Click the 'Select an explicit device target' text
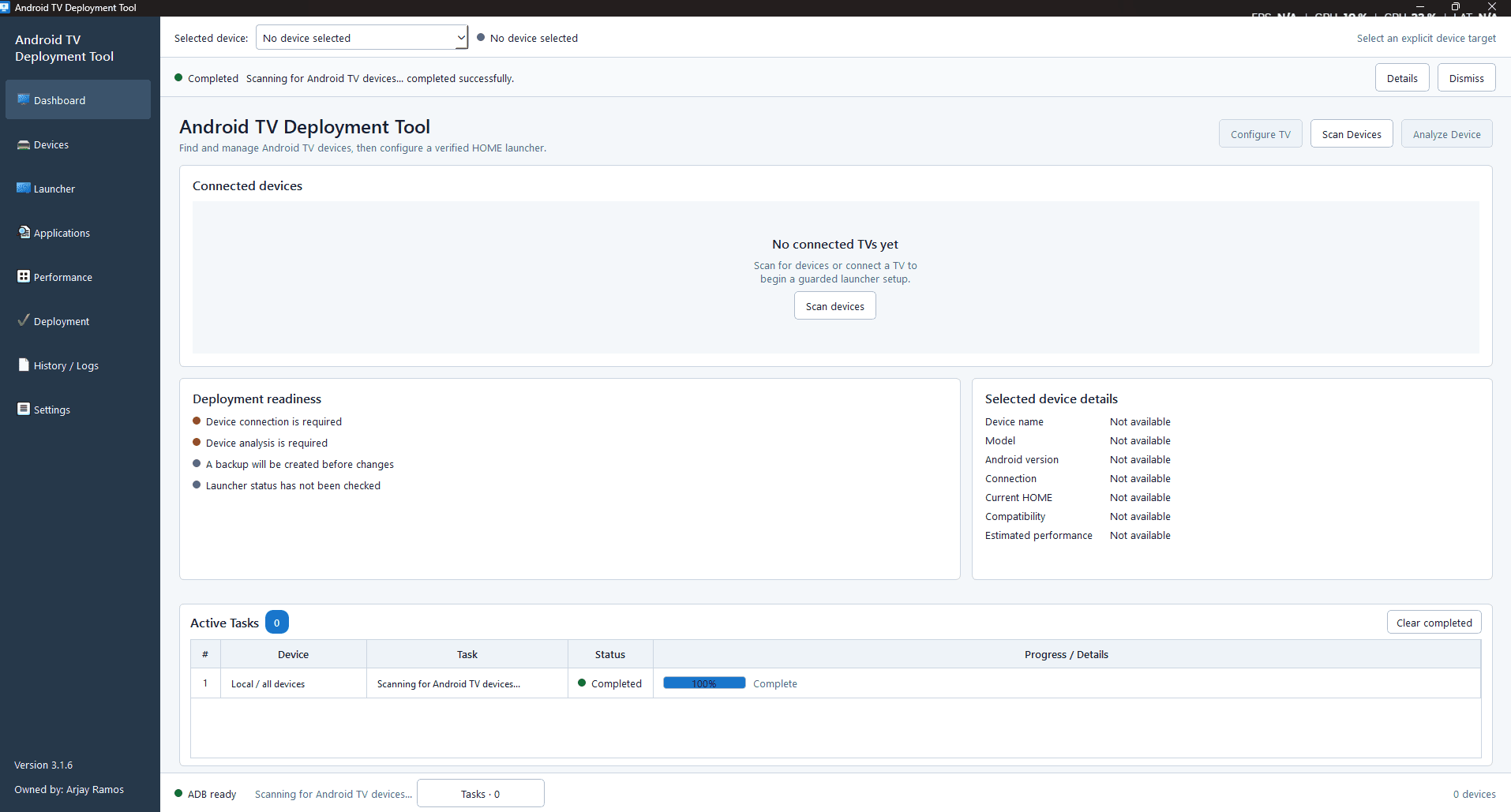 pos(1426,38)
